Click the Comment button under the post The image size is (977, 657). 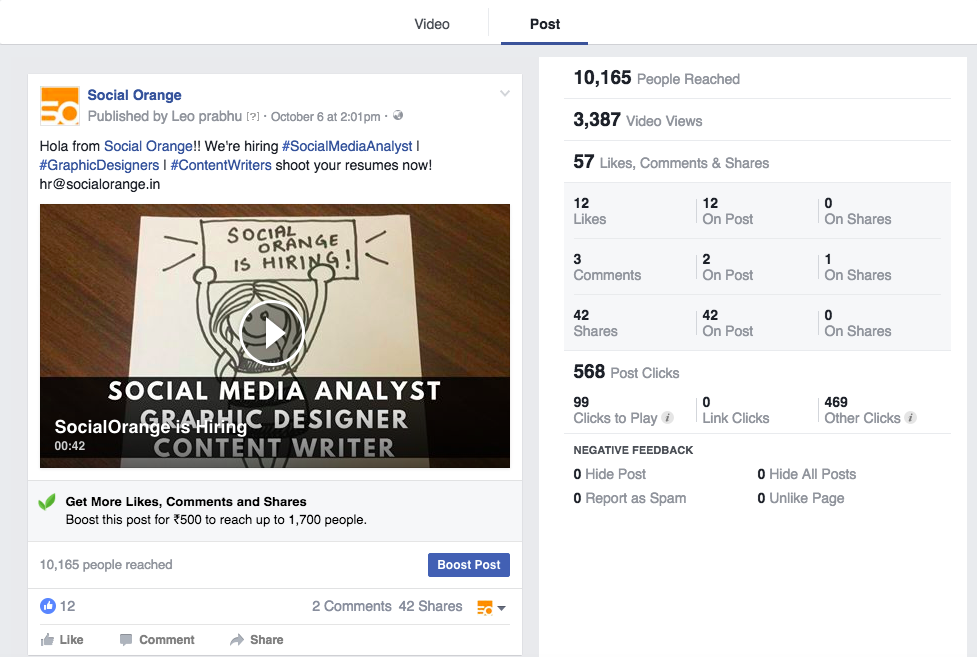click(x=157, y=640)
